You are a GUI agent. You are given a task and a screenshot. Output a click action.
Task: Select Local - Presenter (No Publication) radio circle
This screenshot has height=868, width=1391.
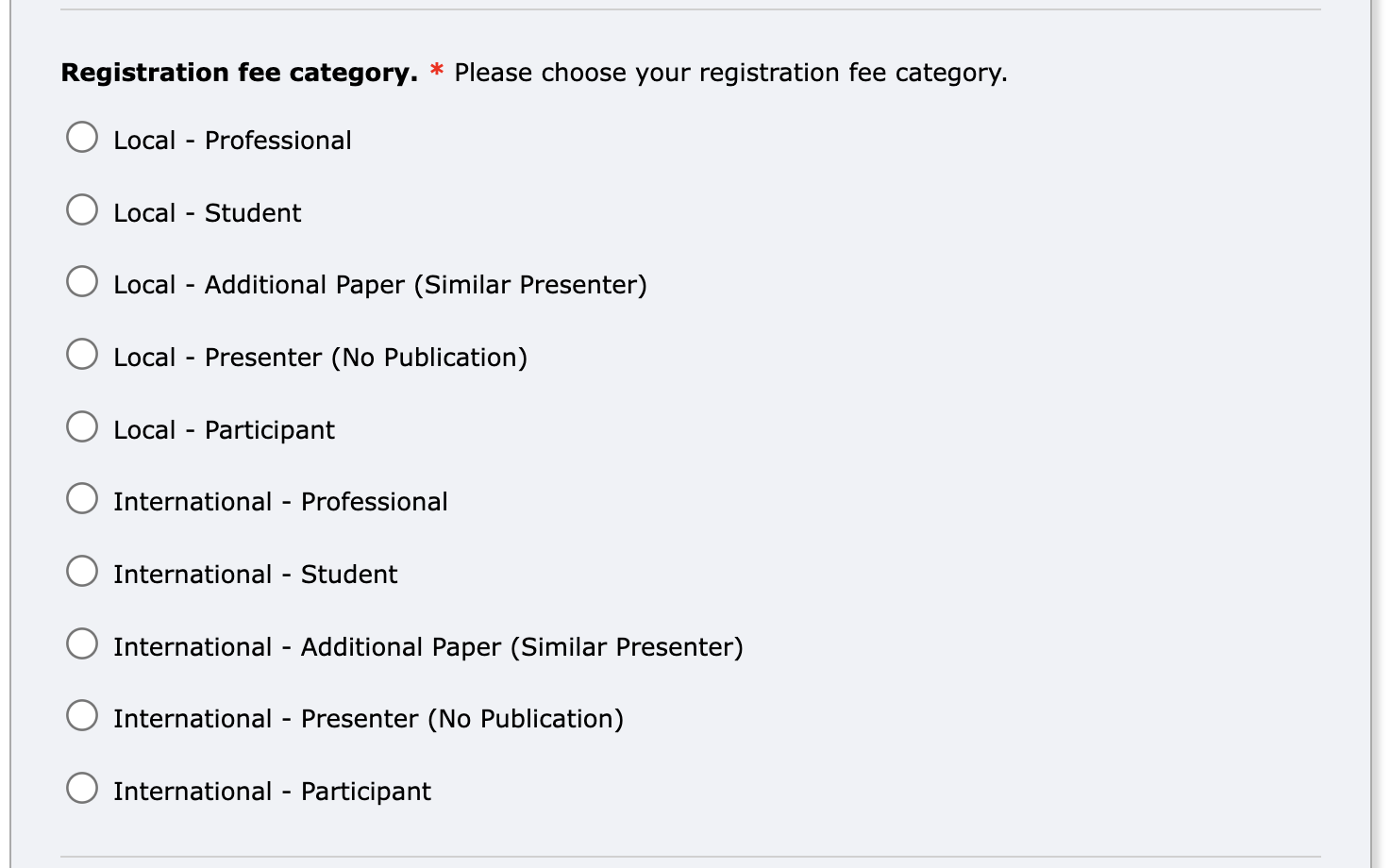(x=82, y=354)
